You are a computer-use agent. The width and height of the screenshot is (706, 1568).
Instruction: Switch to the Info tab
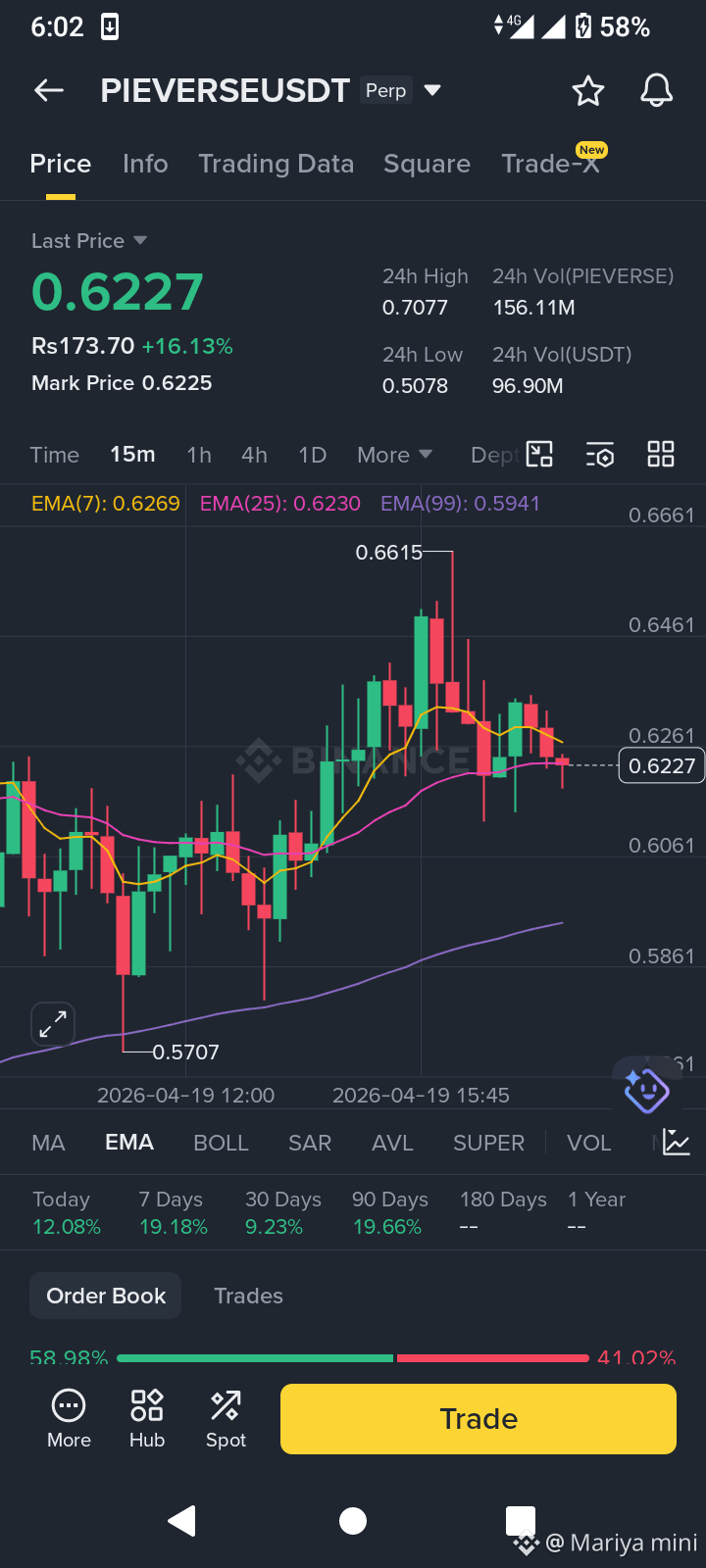coord(145,164)
